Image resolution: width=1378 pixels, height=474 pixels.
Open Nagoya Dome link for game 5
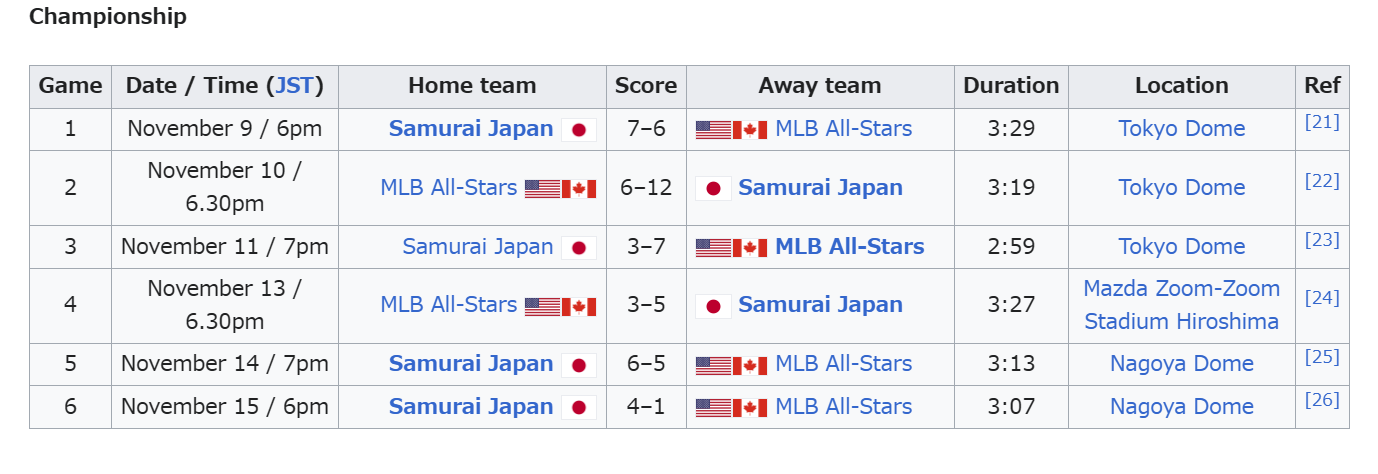[1181, 364]
